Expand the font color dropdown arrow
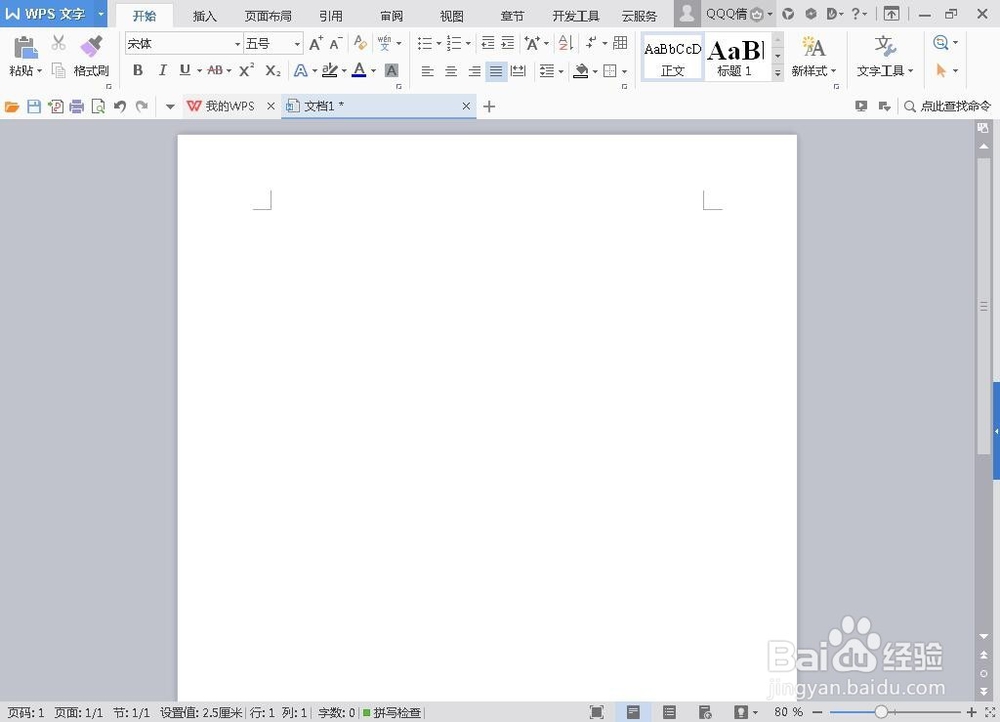The width and height of the screenshot is (1000, 722). pos(374,71)
